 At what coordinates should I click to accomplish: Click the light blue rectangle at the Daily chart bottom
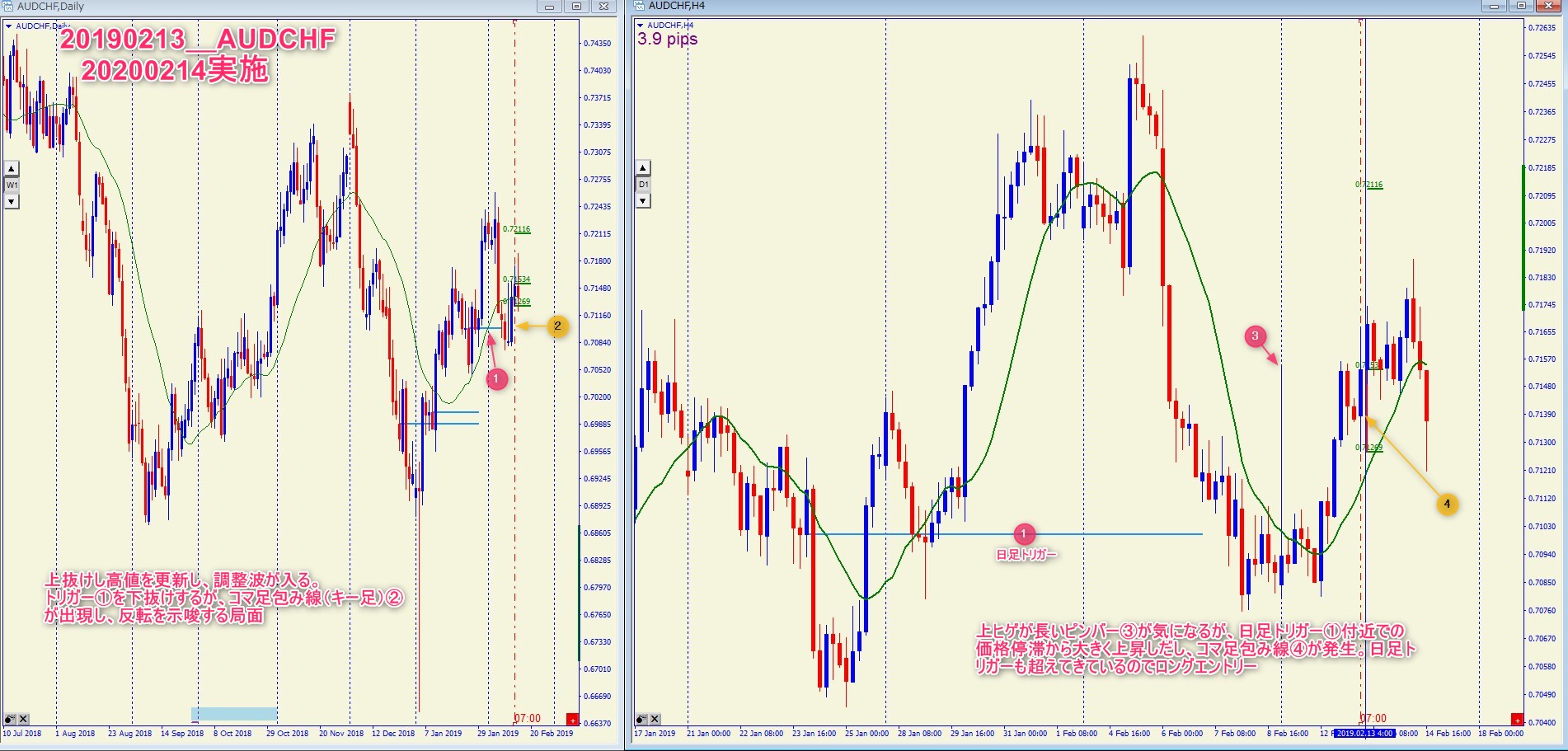(x=234, y=713)
